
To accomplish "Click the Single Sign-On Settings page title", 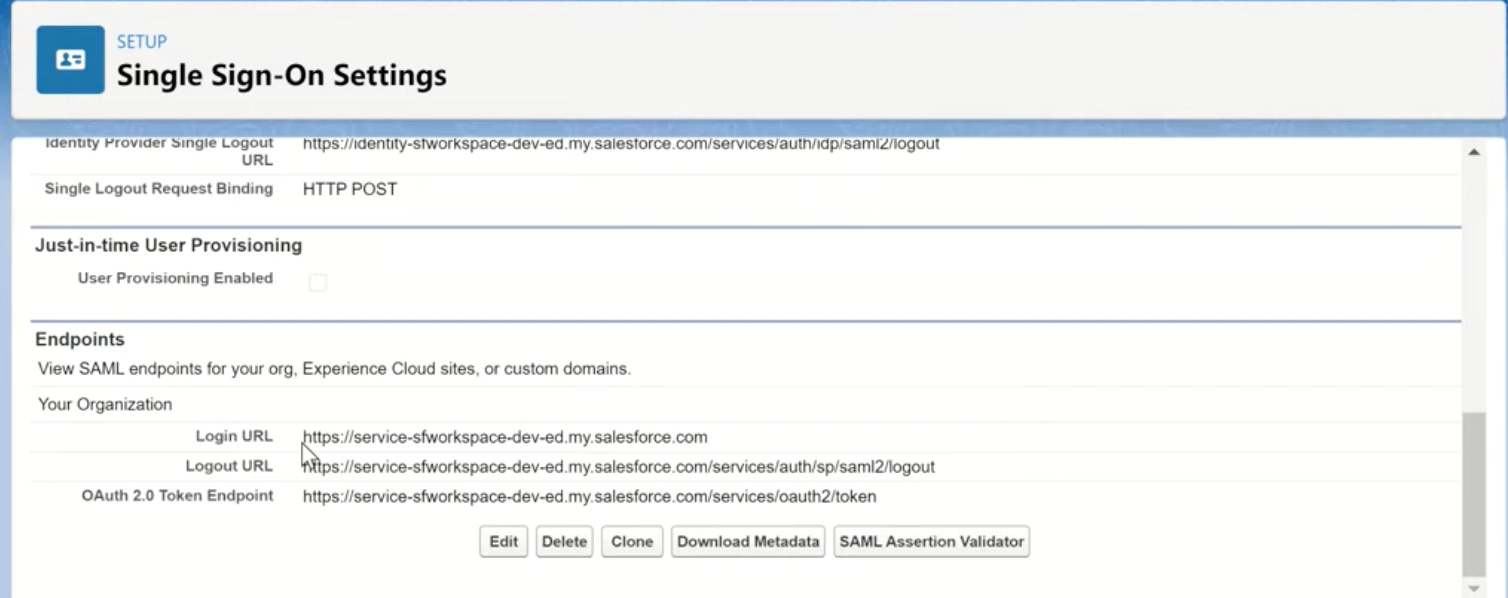I will pyautogui.click(x=282, y=75).
